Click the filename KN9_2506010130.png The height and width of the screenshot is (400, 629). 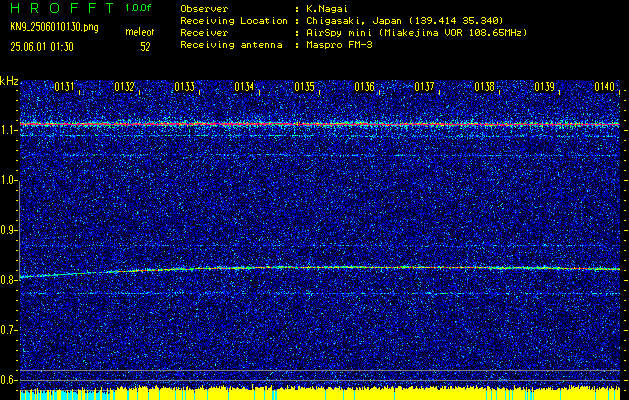click(x=54, y=28)
